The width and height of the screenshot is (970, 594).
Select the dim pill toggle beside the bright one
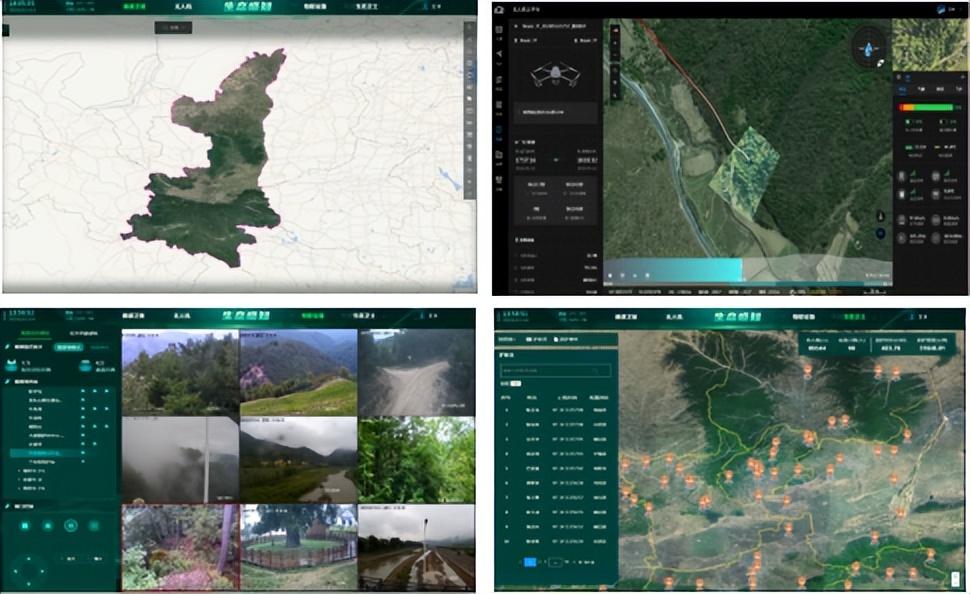pyautogui.click(x=100, y=347)
